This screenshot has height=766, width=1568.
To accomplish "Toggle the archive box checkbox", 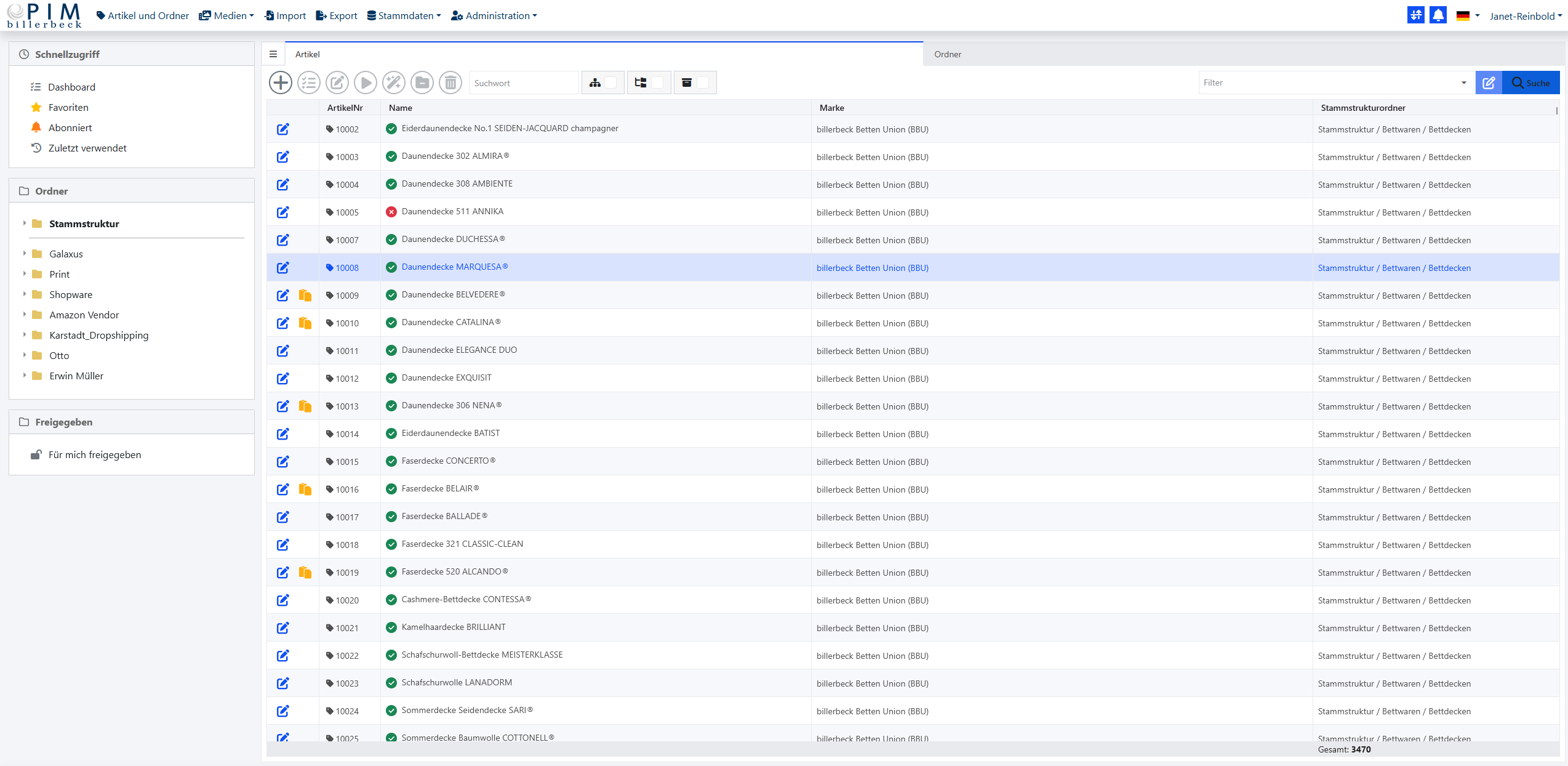I will [702, 83].
